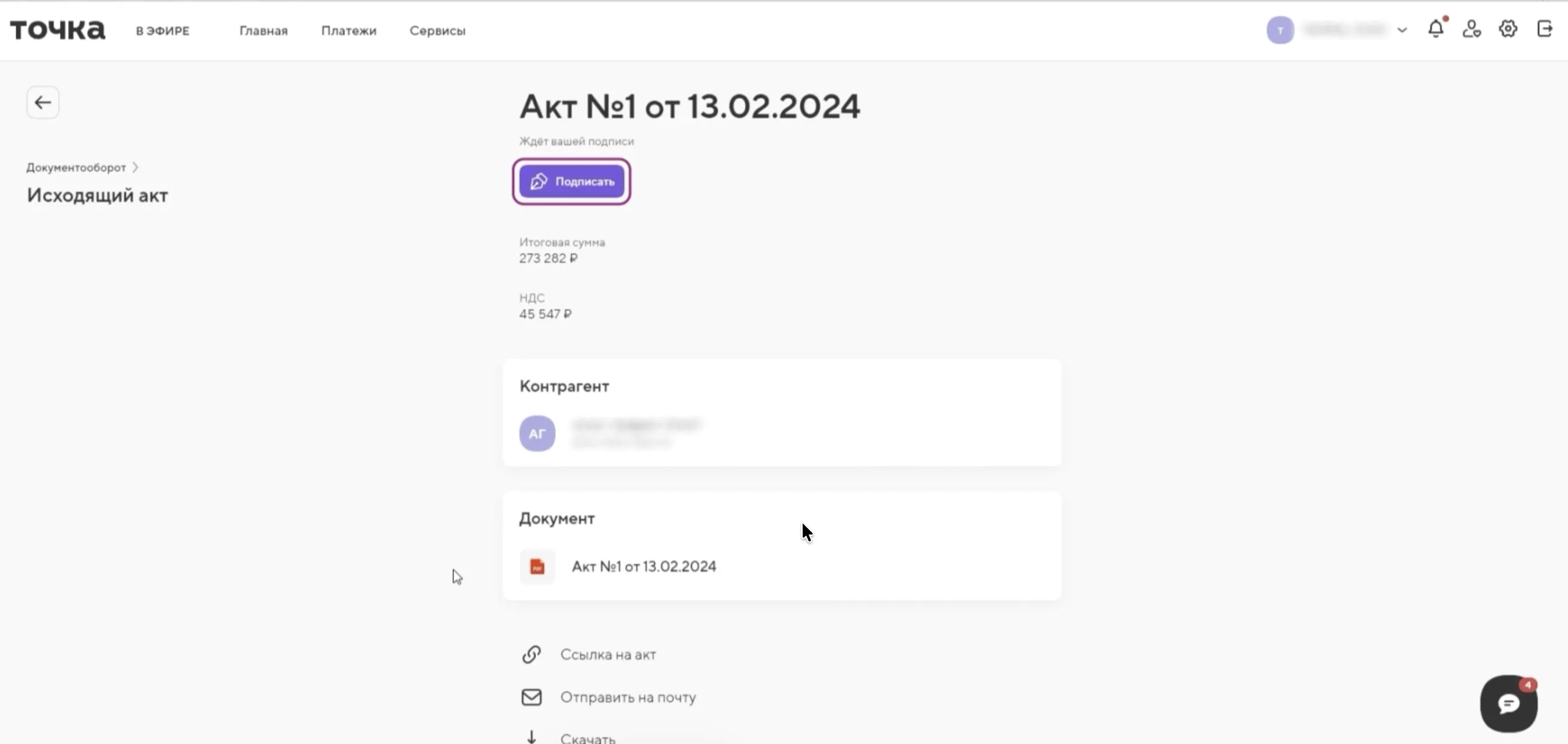The width and height of the screenshot is (1568, 744).
Task: Click the chain link icon
Action: (x=531, y=654)
